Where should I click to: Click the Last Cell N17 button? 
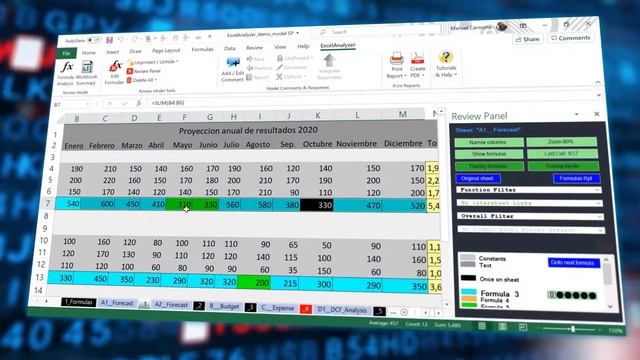562,153
